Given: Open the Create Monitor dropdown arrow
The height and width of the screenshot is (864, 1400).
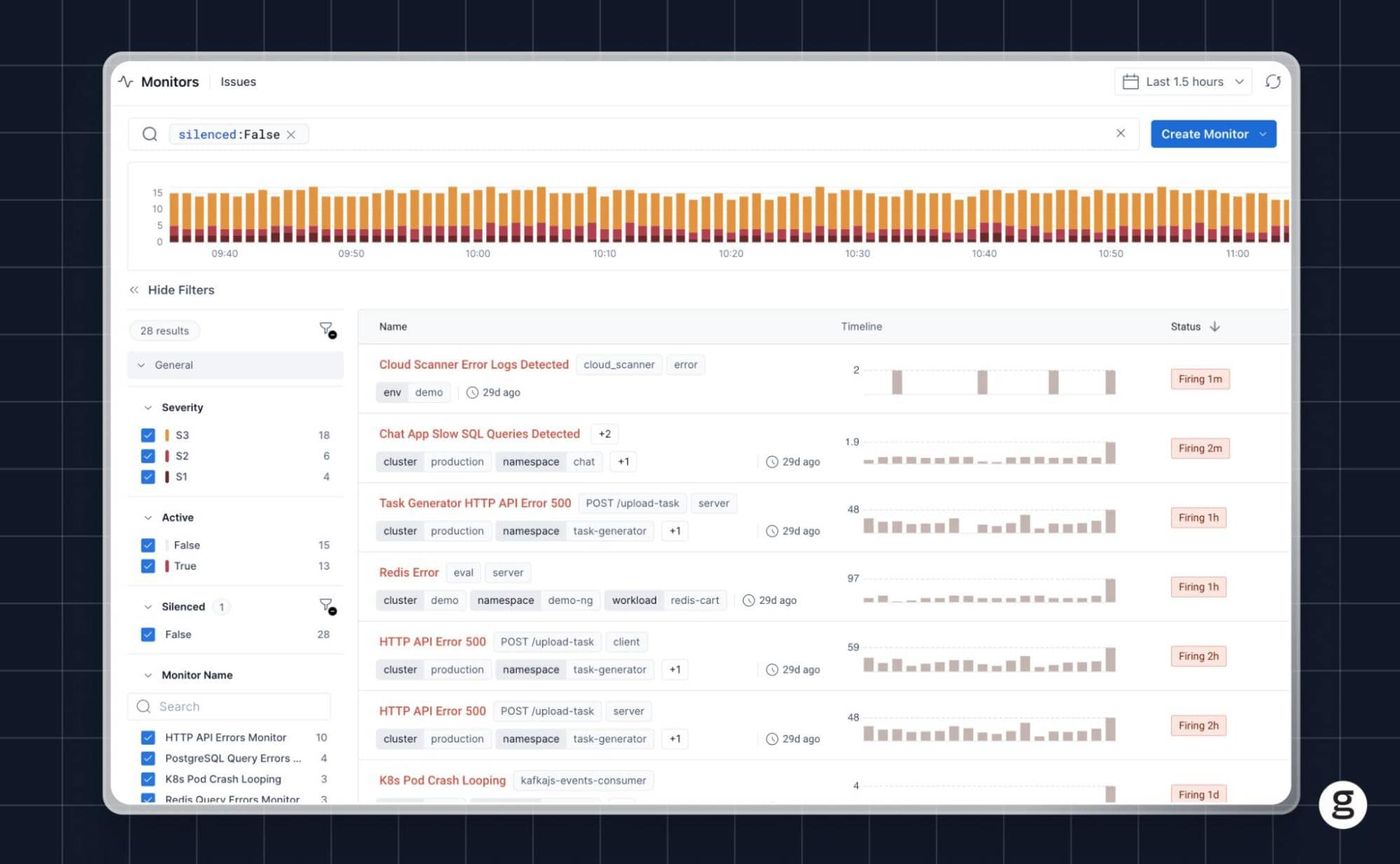Looking at the screenshot, I should click(1263, 134).
